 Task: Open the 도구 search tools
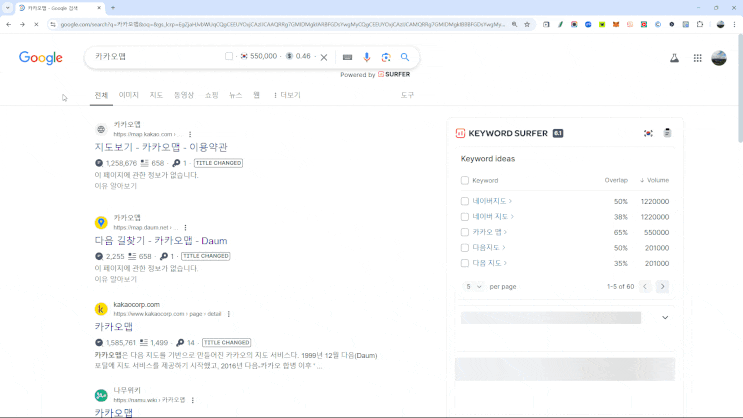407,95
